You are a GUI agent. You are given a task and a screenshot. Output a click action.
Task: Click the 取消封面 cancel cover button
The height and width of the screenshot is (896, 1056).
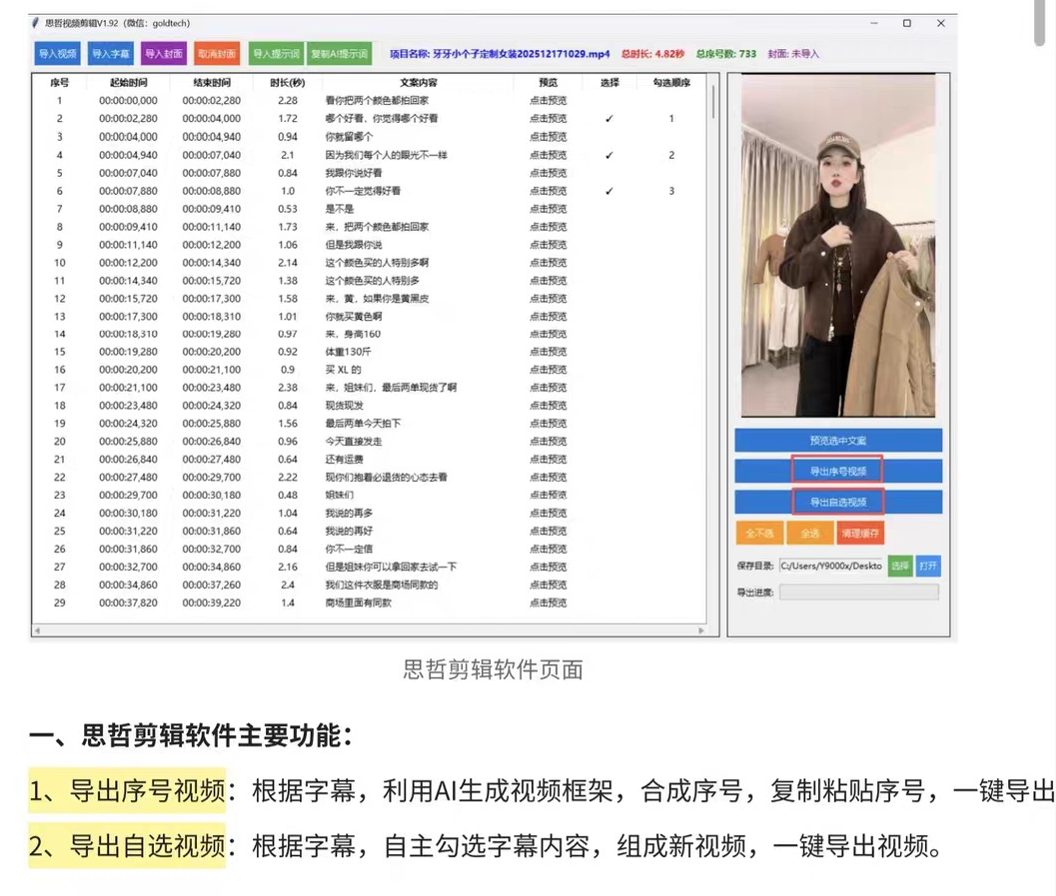[217, 53]
